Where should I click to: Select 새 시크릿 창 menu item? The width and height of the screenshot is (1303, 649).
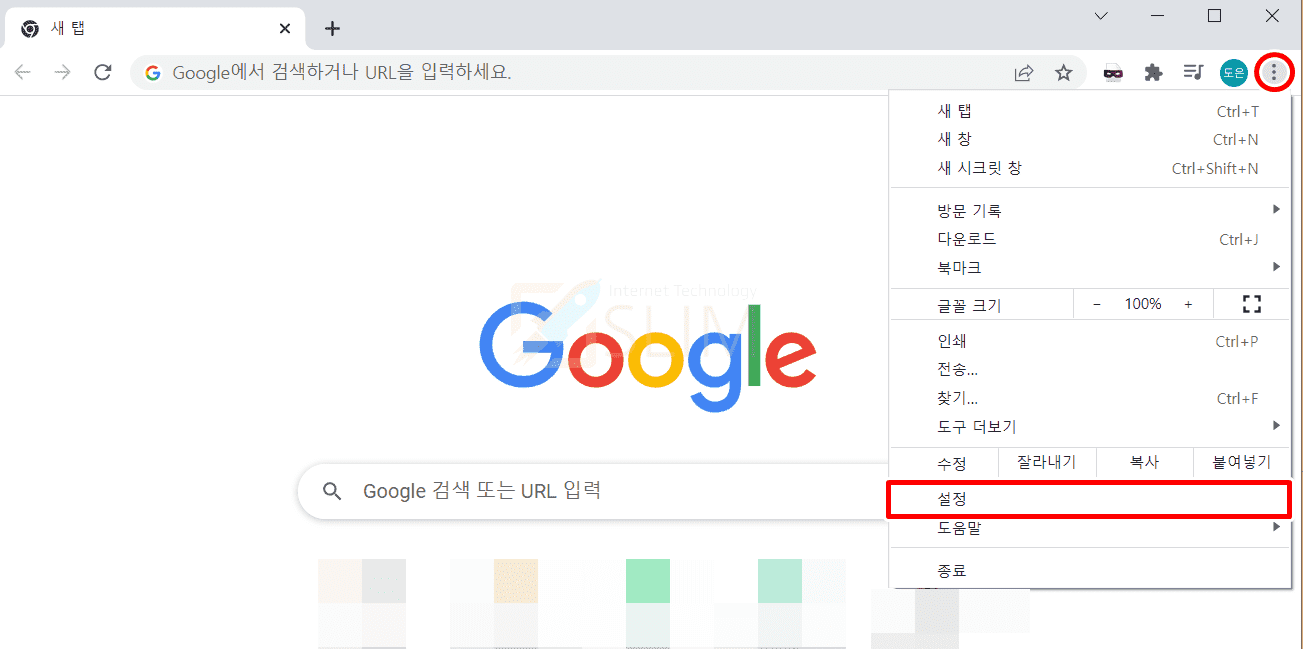coord(1090,168)
